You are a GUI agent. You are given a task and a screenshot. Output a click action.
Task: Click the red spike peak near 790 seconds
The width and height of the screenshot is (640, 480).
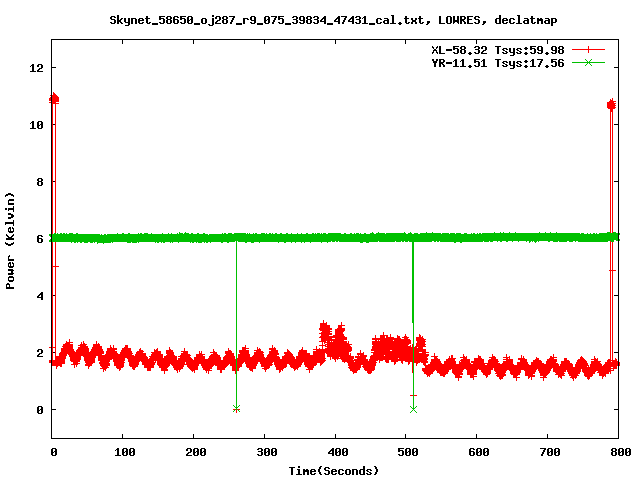(611, 105)
